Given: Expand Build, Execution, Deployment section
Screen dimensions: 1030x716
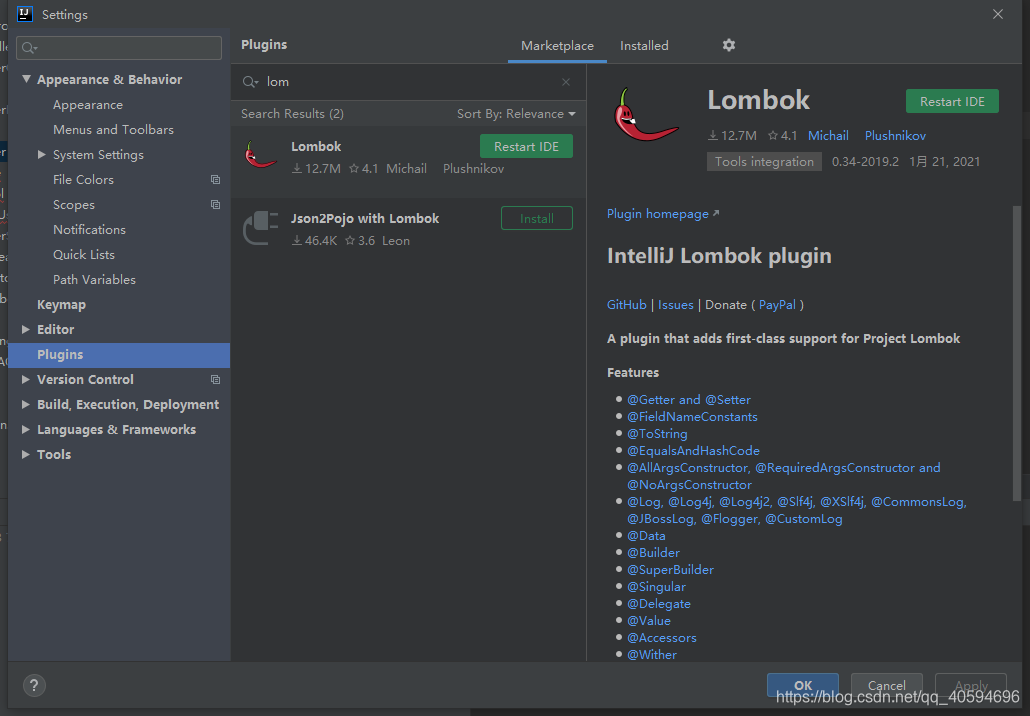Looking at the screenshot, I should (26, 404).
